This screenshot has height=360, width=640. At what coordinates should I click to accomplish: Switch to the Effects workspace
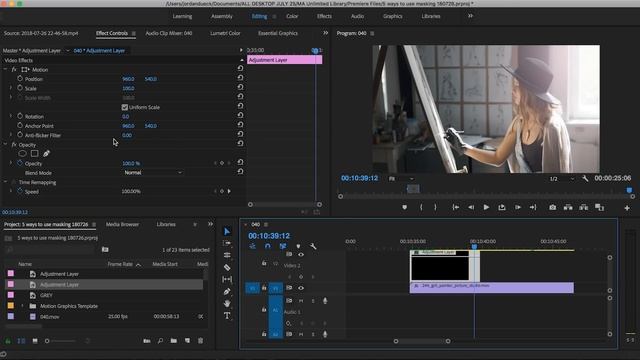324,16
